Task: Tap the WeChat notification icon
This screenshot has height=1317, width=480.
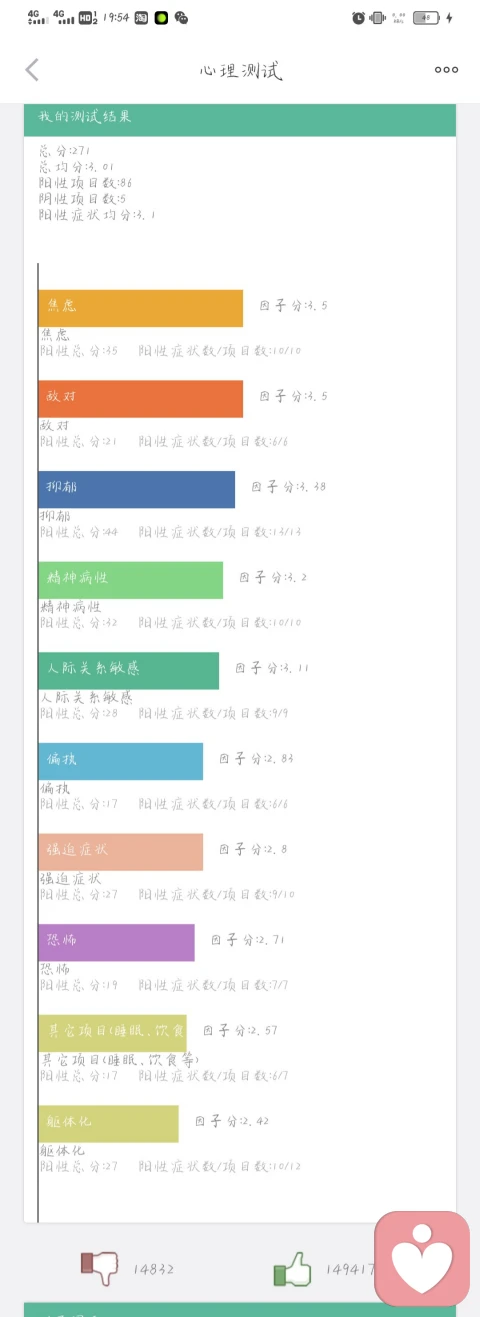Action: pos(181,17)
